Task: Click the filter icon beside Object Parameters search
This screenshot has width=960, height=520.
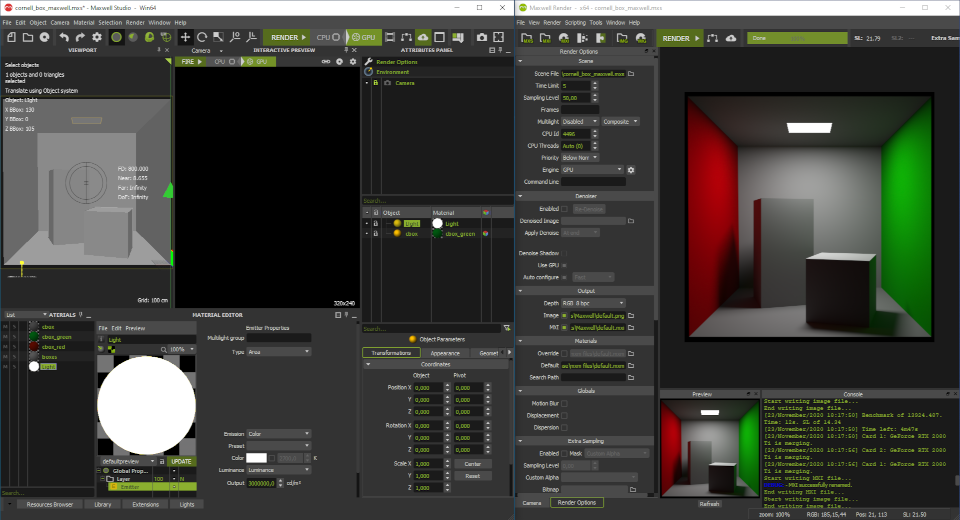Action: pos(507,328)
